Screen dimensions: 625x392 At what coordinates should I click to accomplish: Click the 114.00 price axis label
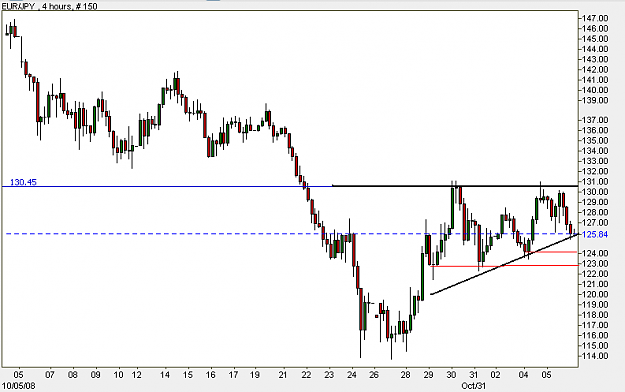(x=596, y=356)
